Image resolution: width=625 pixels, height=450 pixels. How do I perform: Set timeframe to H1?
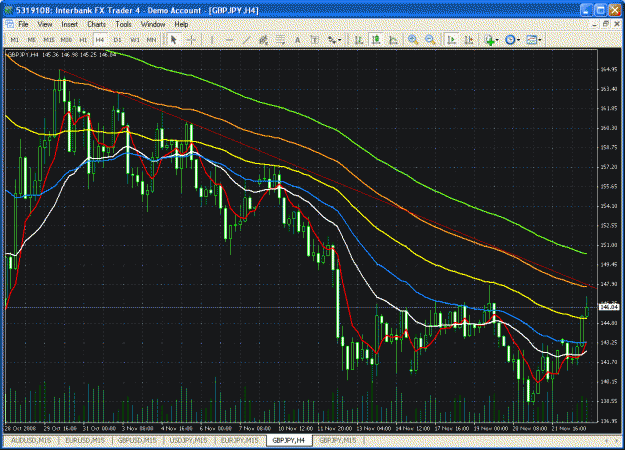pos(83,40)
